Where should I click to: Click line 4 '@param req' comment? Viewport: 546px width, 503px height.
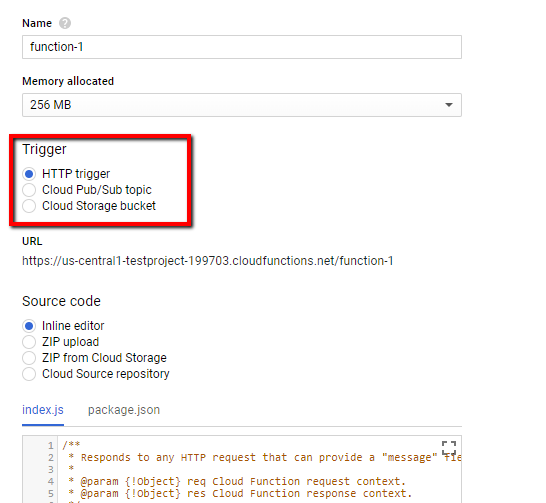tap(237, 481)
